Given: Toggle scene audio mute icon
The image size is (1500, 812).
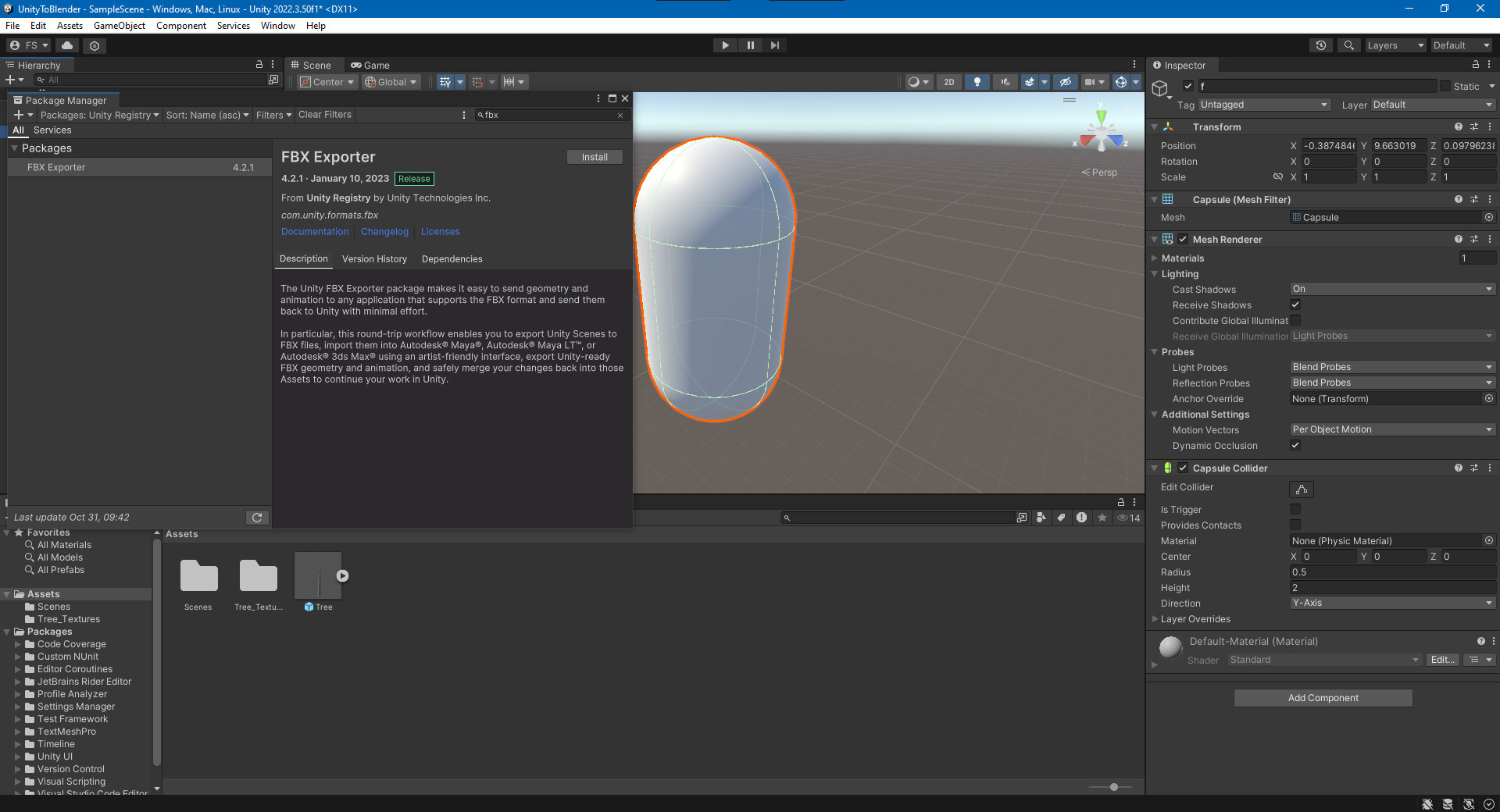Looking at the screenshot, I should [1005, 82].
